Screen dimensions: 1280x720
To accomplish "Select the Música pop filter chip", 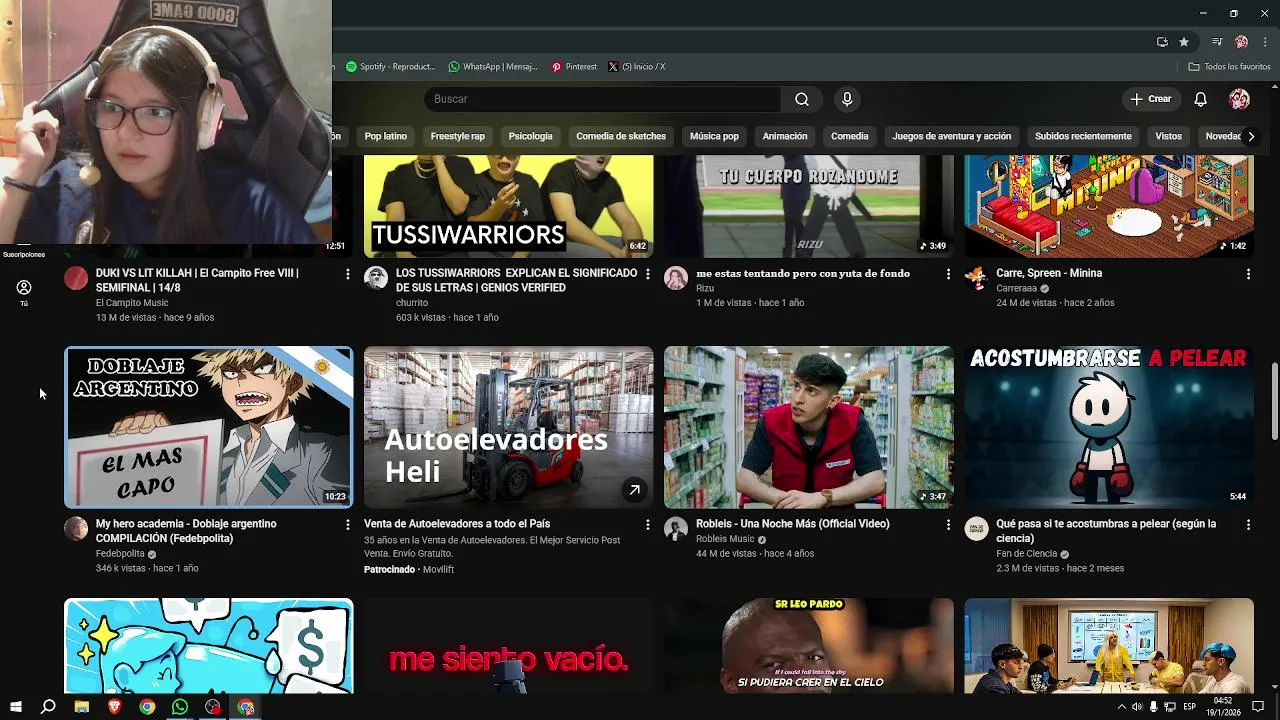I will [714, 136].
